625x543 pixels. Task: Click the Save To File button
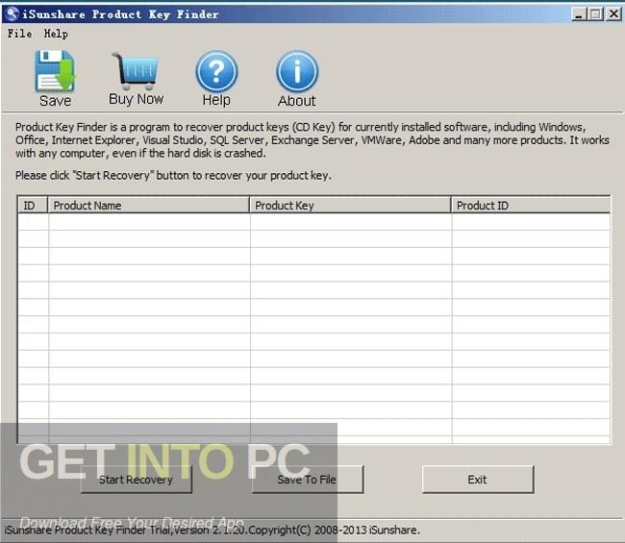click(307, 479)
